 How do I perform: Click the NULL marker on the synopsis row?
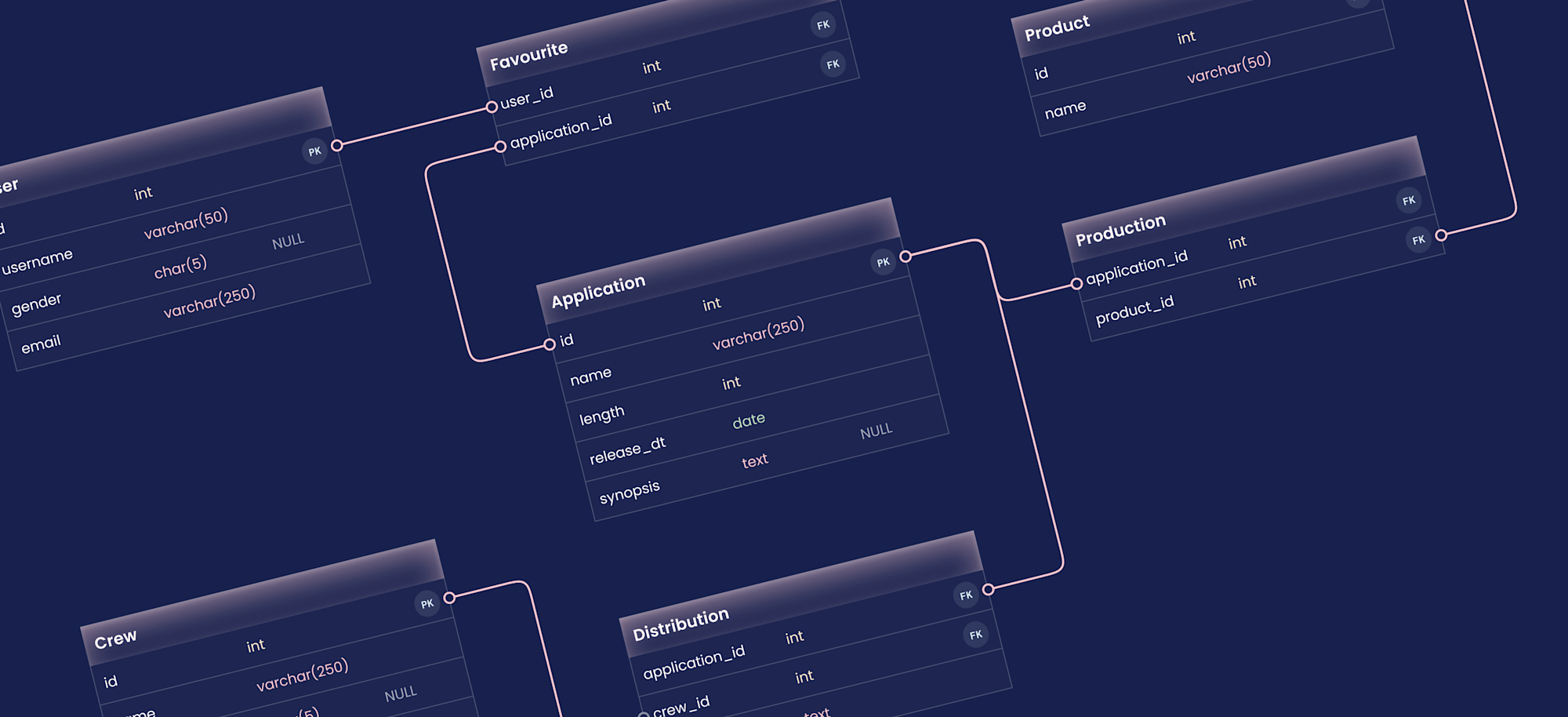coord(876,431)
